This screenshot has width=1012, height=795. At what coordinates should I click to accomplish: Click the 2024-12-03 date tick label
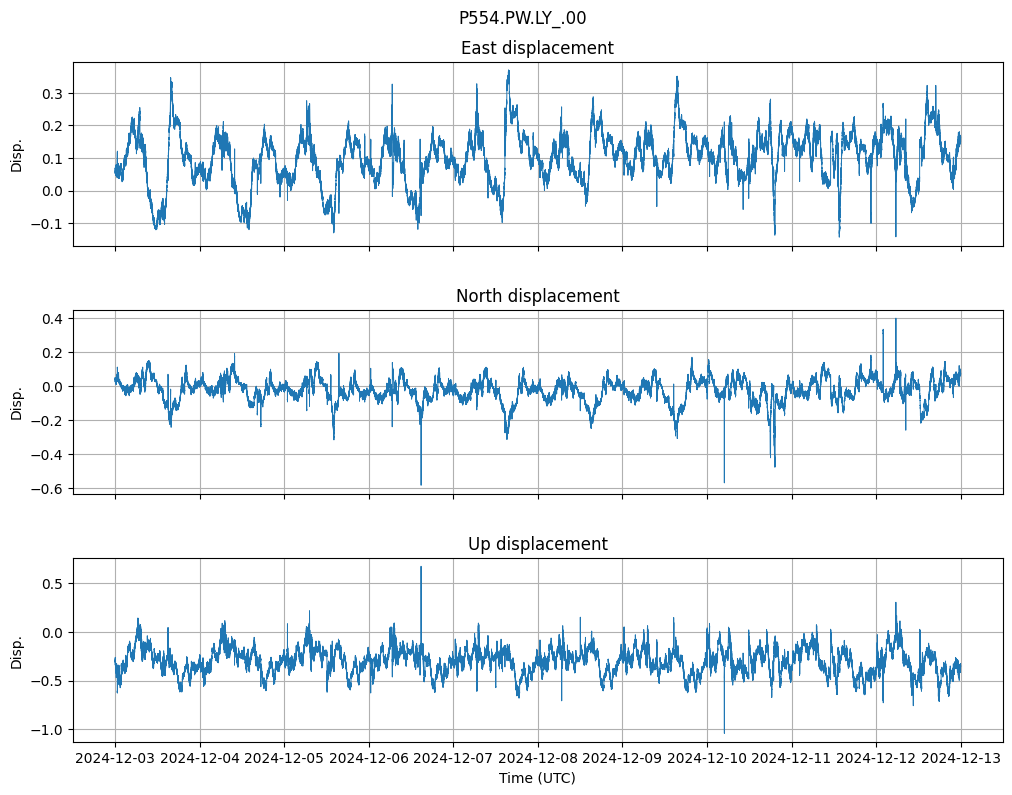[x=115, y=758]
